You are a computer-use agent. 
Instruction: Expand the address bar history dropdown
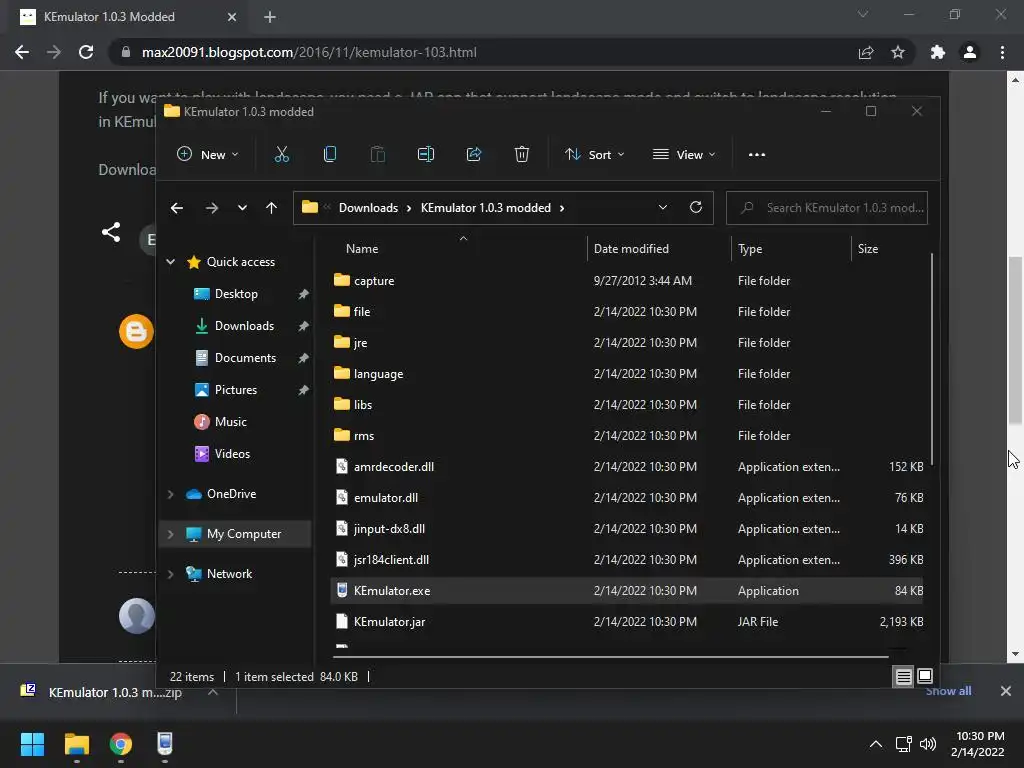pyautogui.click(x=662, y=207)
